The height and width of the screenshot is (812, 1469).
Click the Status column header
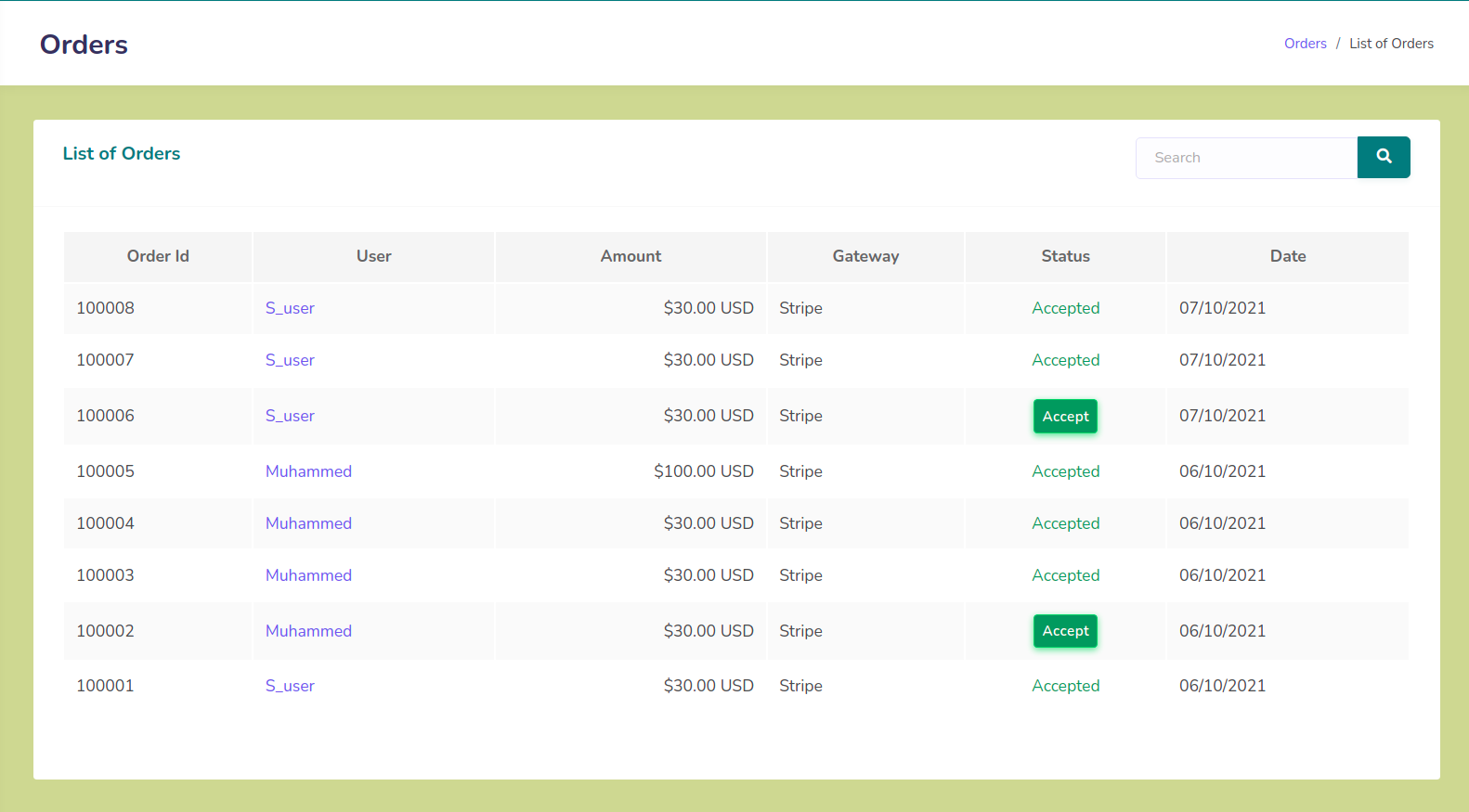point(1065,256)
